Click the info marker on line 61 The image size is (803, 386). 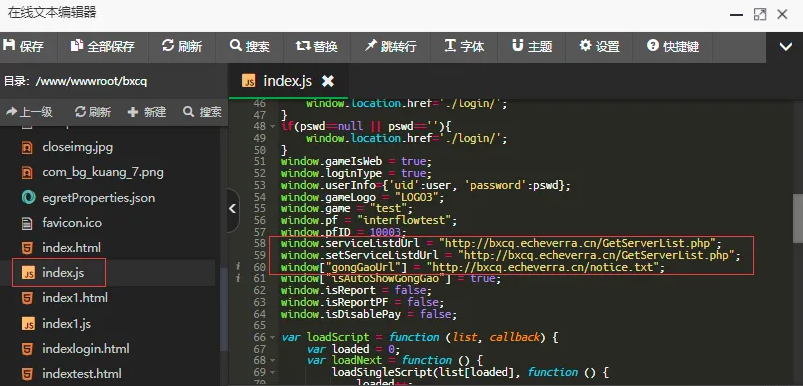238,278
